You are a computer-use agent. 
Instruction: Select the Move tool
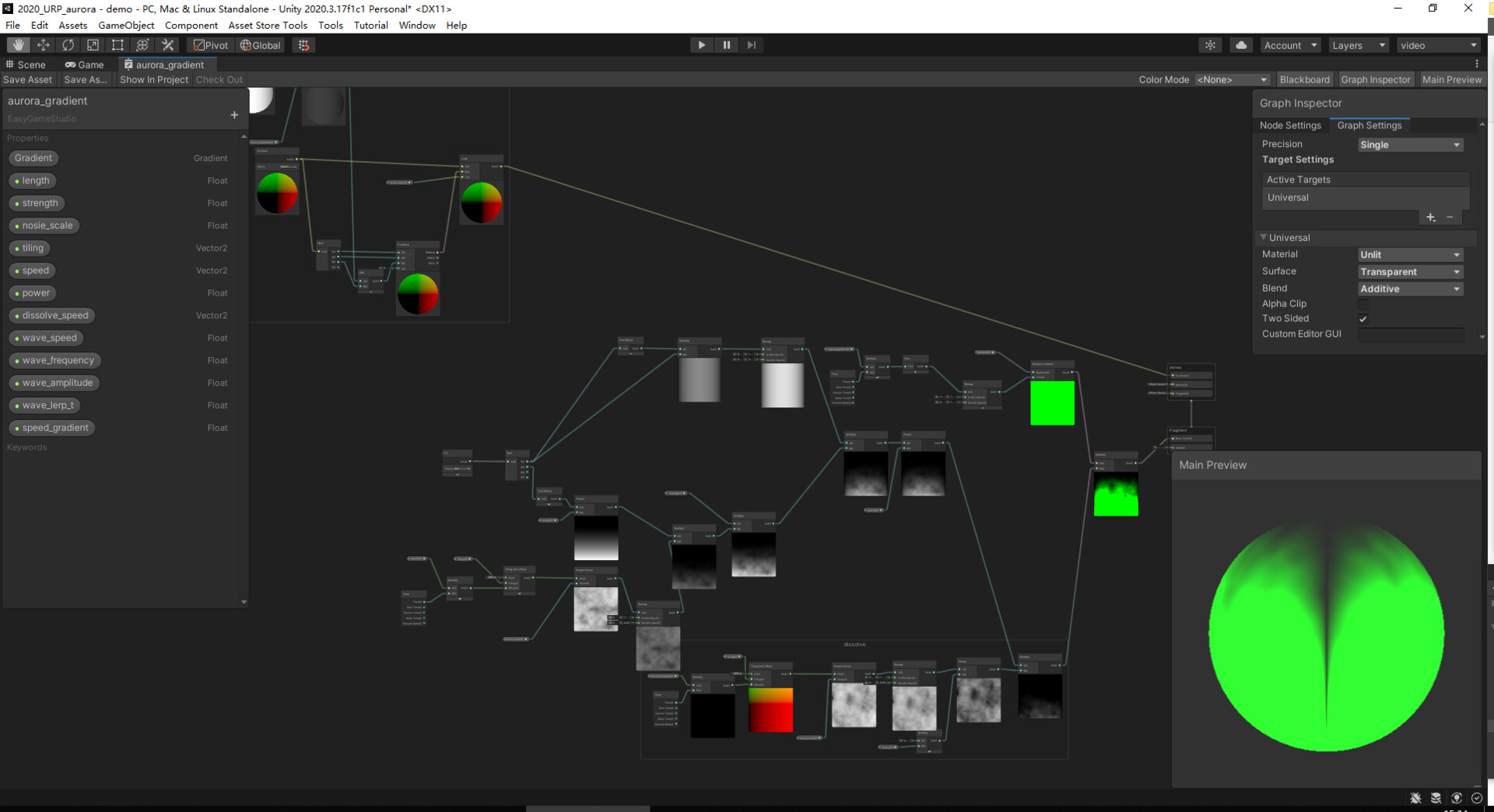[43, 44]
